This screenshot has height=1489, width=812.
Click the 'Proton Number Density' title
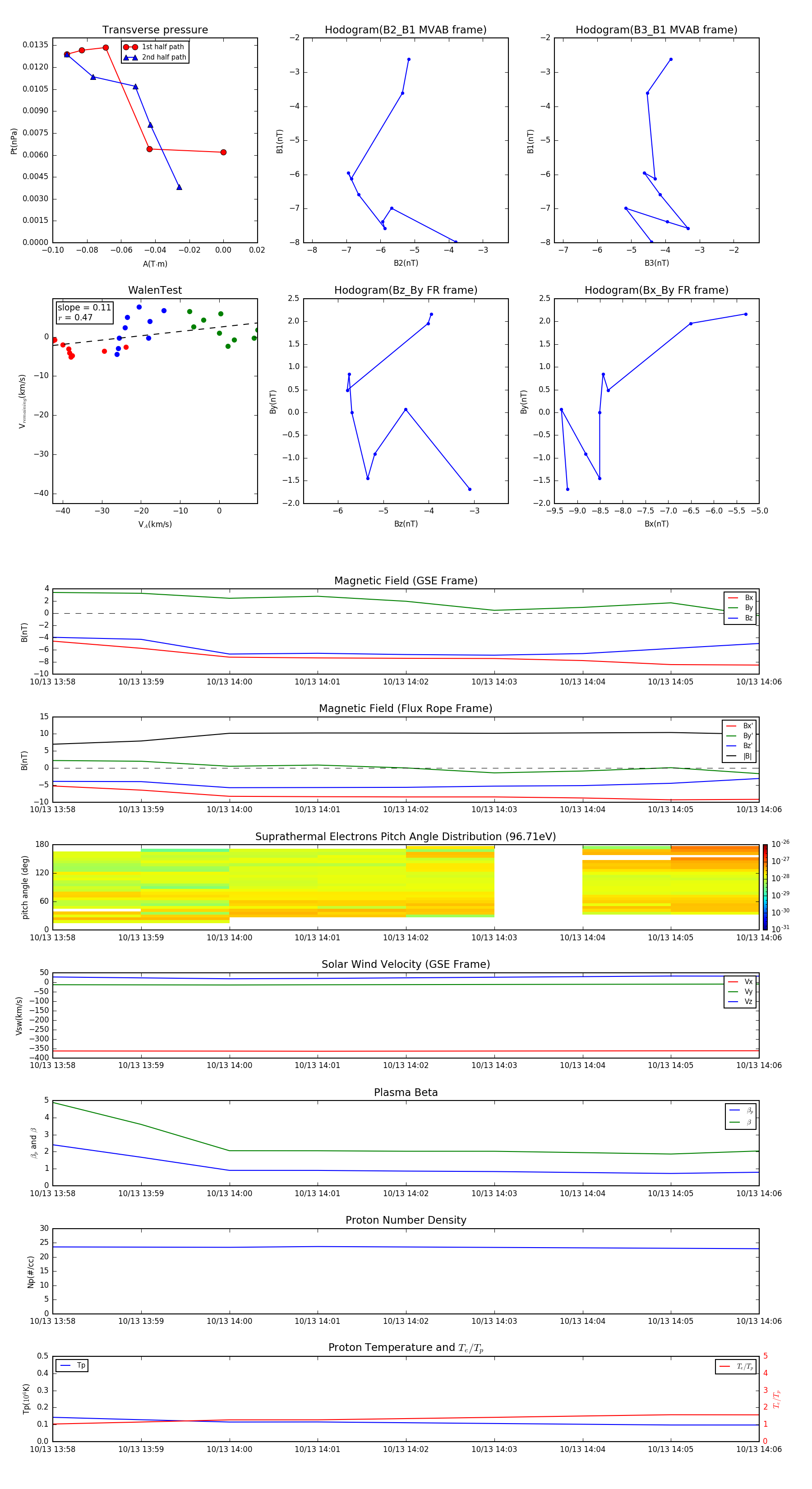pyautogui.click(x=406, y=1220)
